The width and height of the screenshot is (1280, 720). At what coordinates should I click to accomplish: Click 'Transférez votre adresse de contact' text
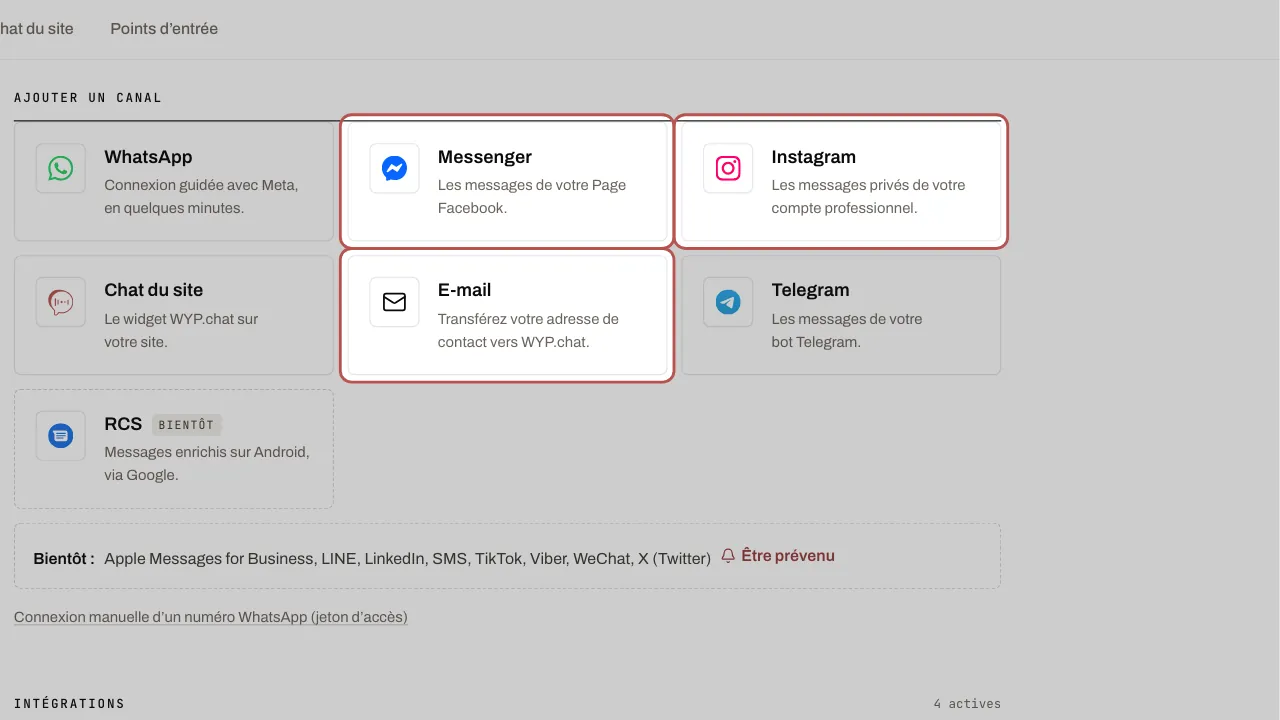528,330
